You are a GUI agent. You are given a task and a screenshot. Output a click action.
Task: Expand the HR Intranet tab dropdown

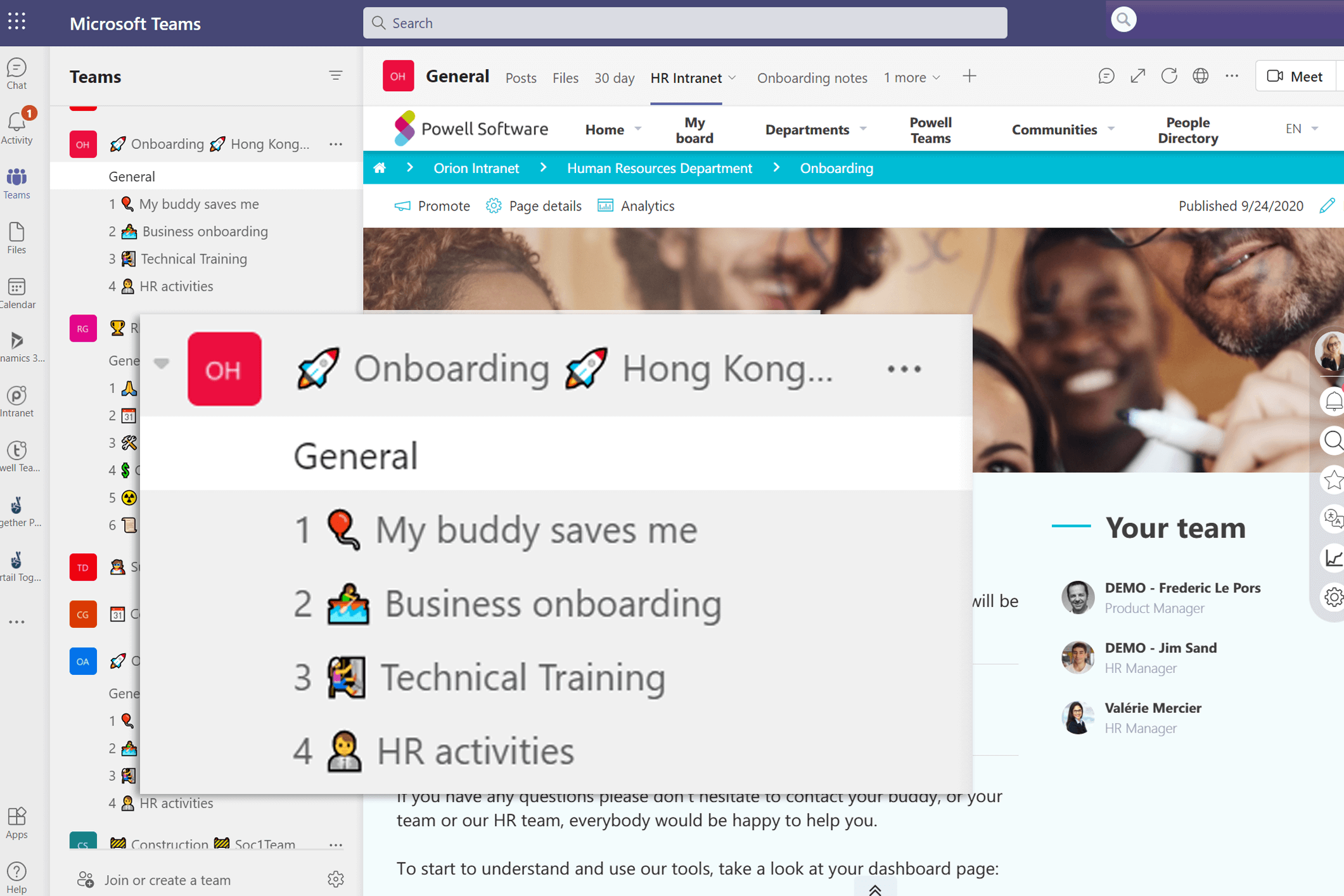pos(733,78)
